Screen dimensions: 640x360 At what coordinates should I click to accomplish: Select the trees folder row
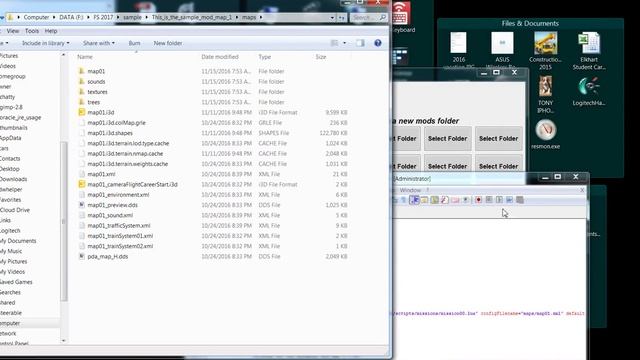click(212, 102)
